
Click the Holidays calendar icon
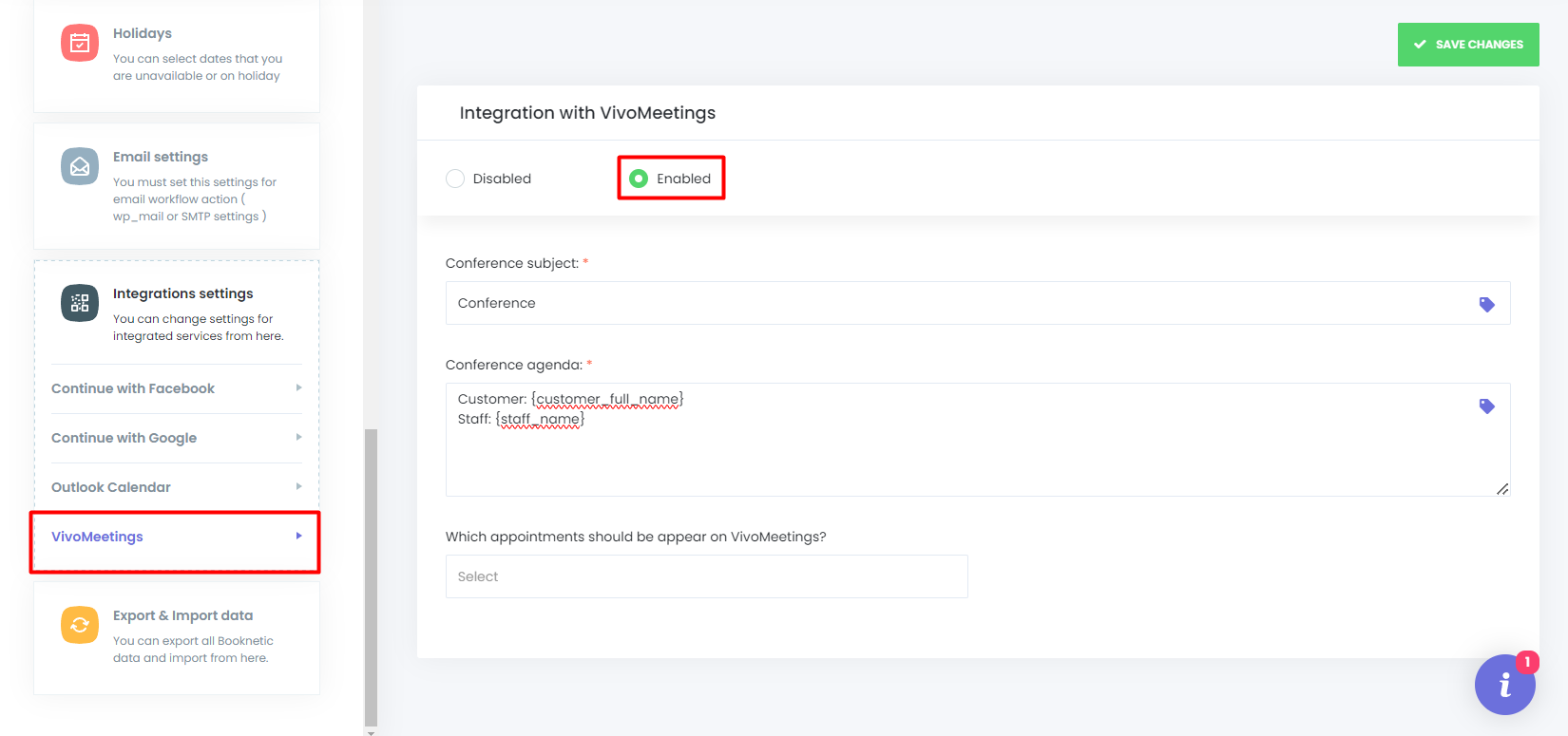click(80, 43)
